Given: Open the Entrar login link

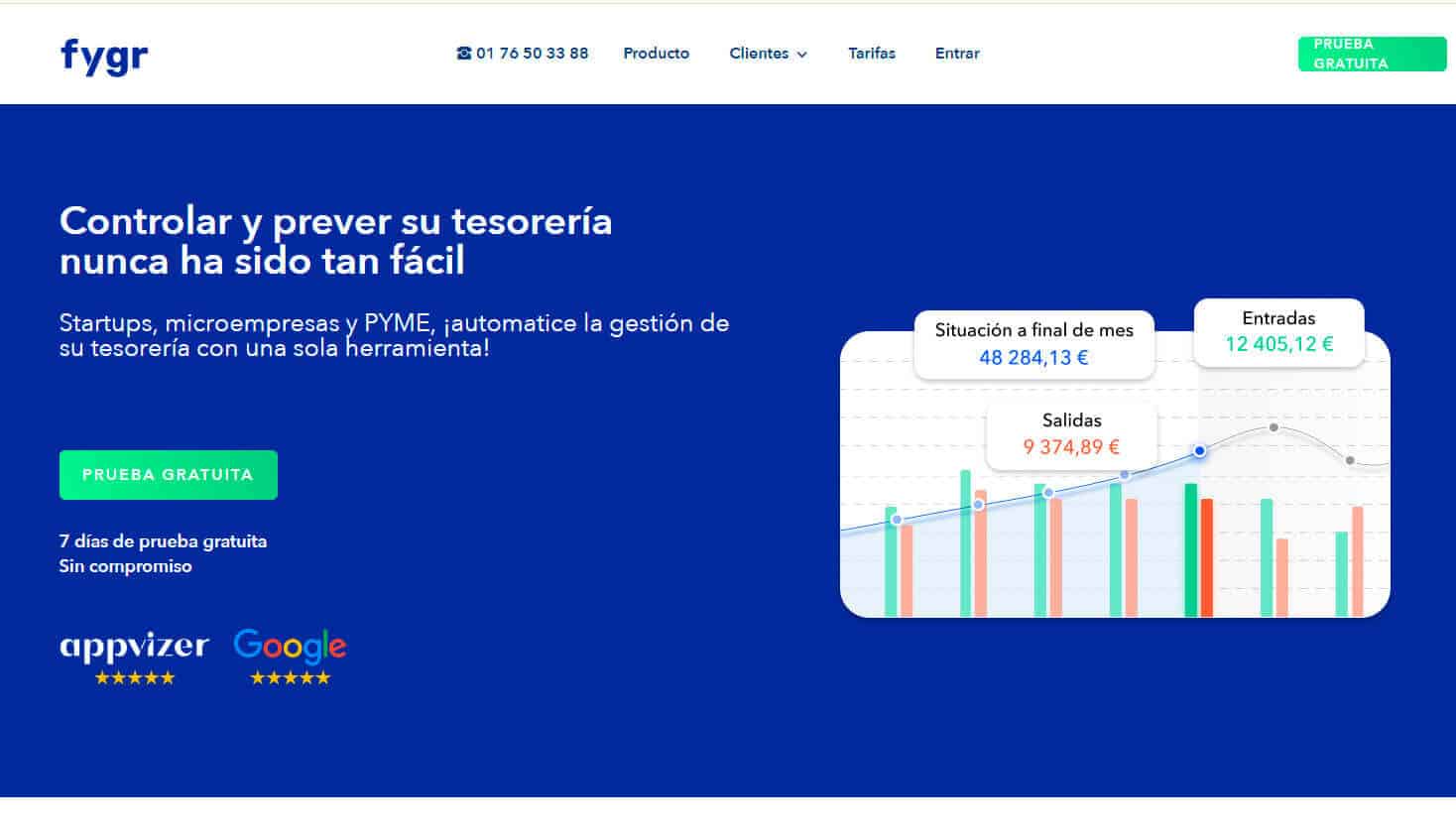Looking at the screenshot, I should 957,54.
